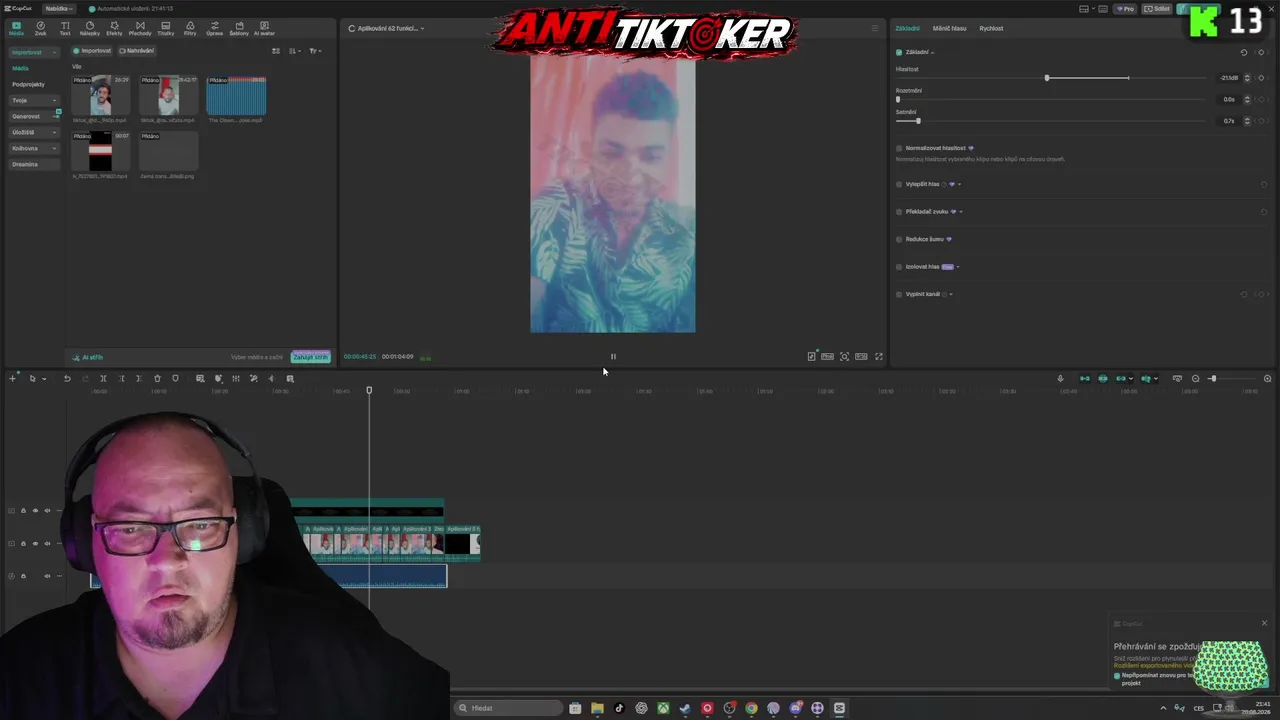
Task: Add a marker with the shield icon
Action: coord(175,379)
